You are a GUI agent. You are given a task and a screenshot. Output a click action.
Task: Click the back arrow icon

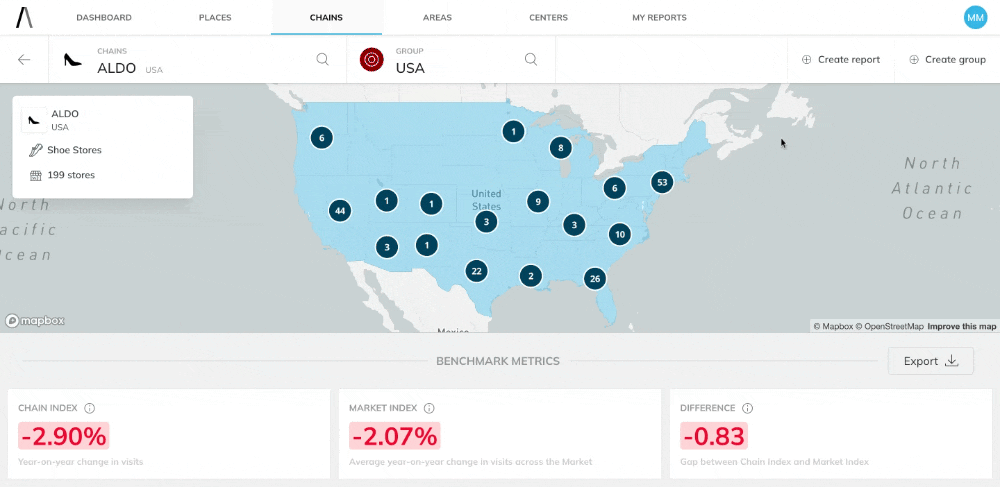24,60
